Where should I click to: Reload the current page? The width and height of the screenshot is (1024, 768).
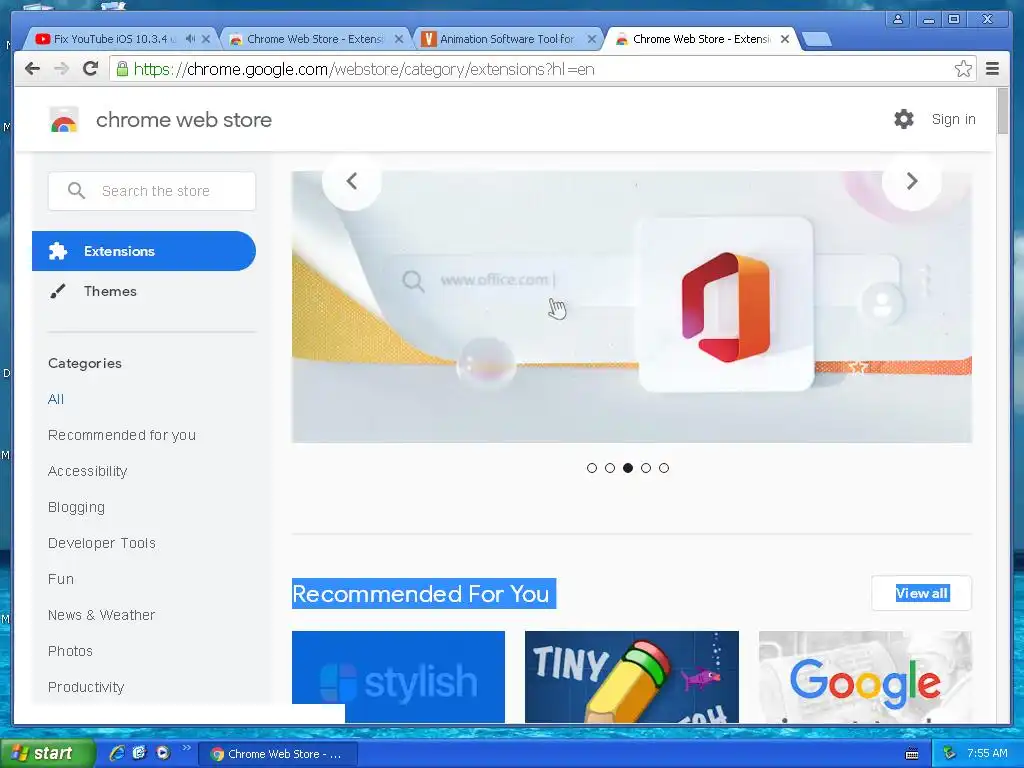tap(91, 69)
